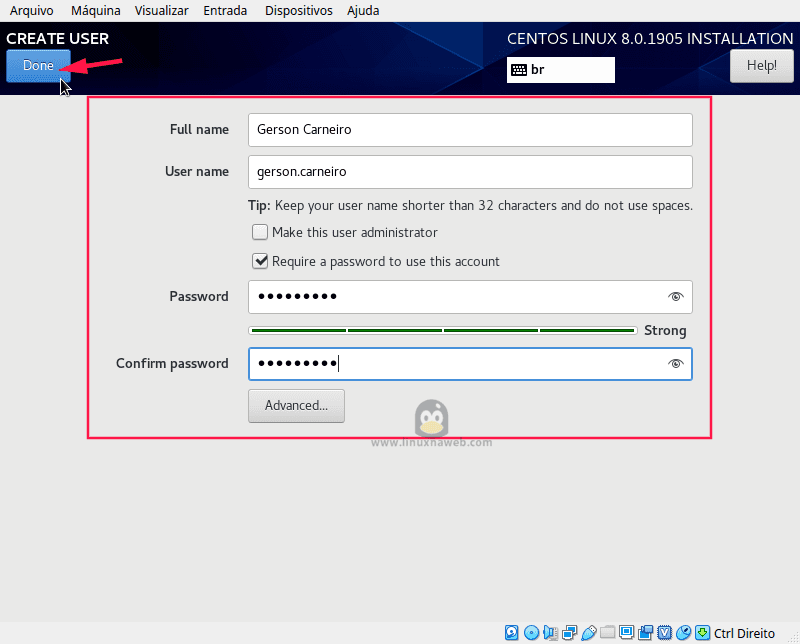This screenshot has height=644, width=800.
Task: Focus the Confirm password field
Action: click(470, 364)
